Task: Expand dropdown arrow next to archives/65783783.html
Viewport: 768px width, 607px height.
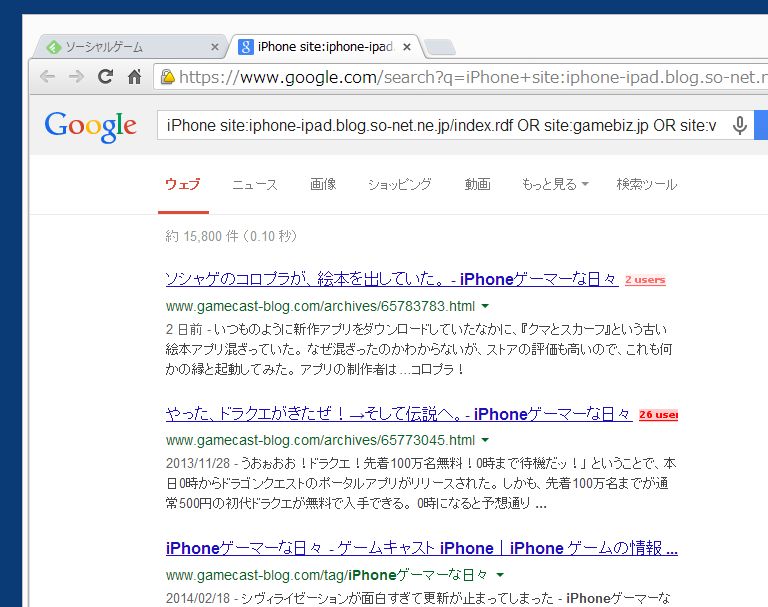Action: pos(485,306)
